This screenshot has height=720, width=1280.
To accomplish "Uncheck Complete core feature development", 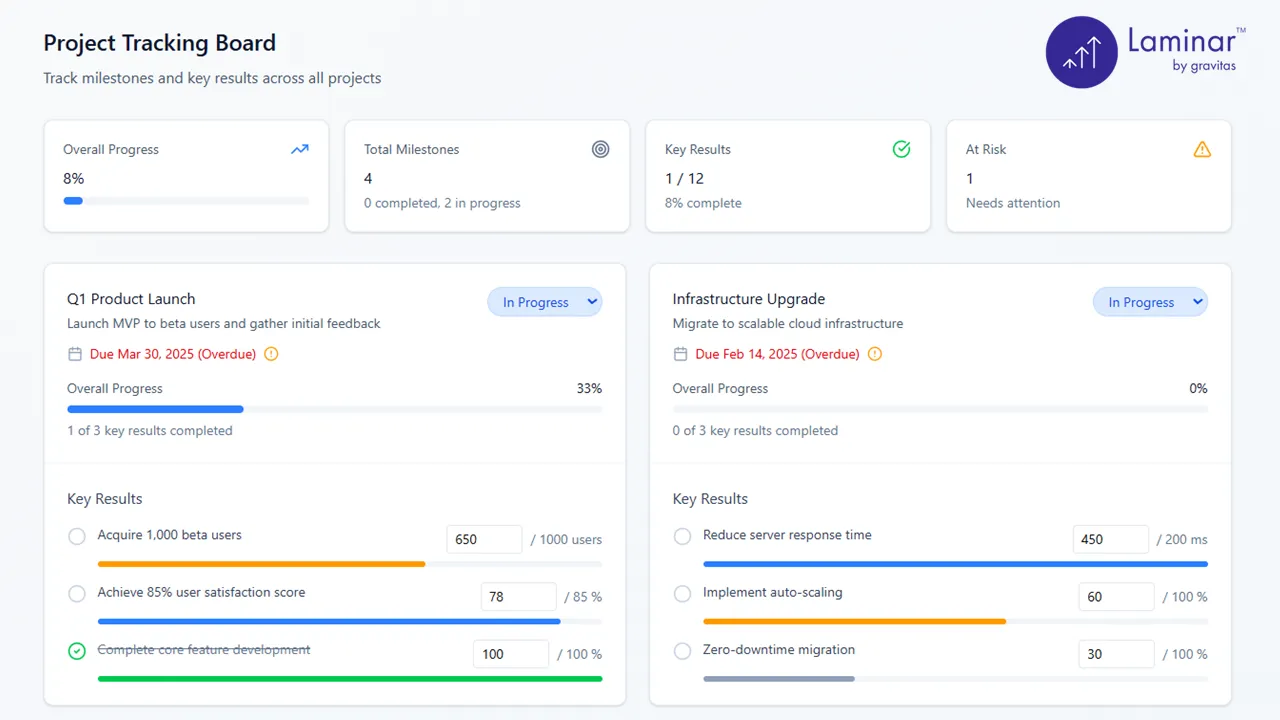I will (x=77, y=651).
